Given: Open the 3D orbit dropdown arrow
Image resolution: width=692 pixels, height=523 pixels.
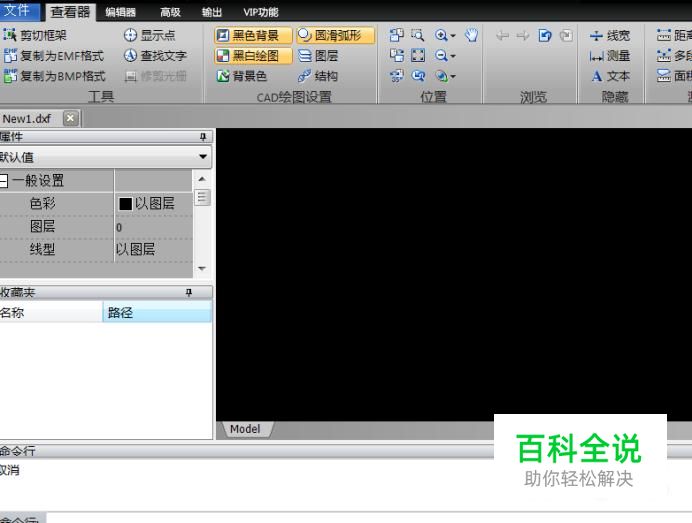Looking at the screenshot, I should (453, 76).
